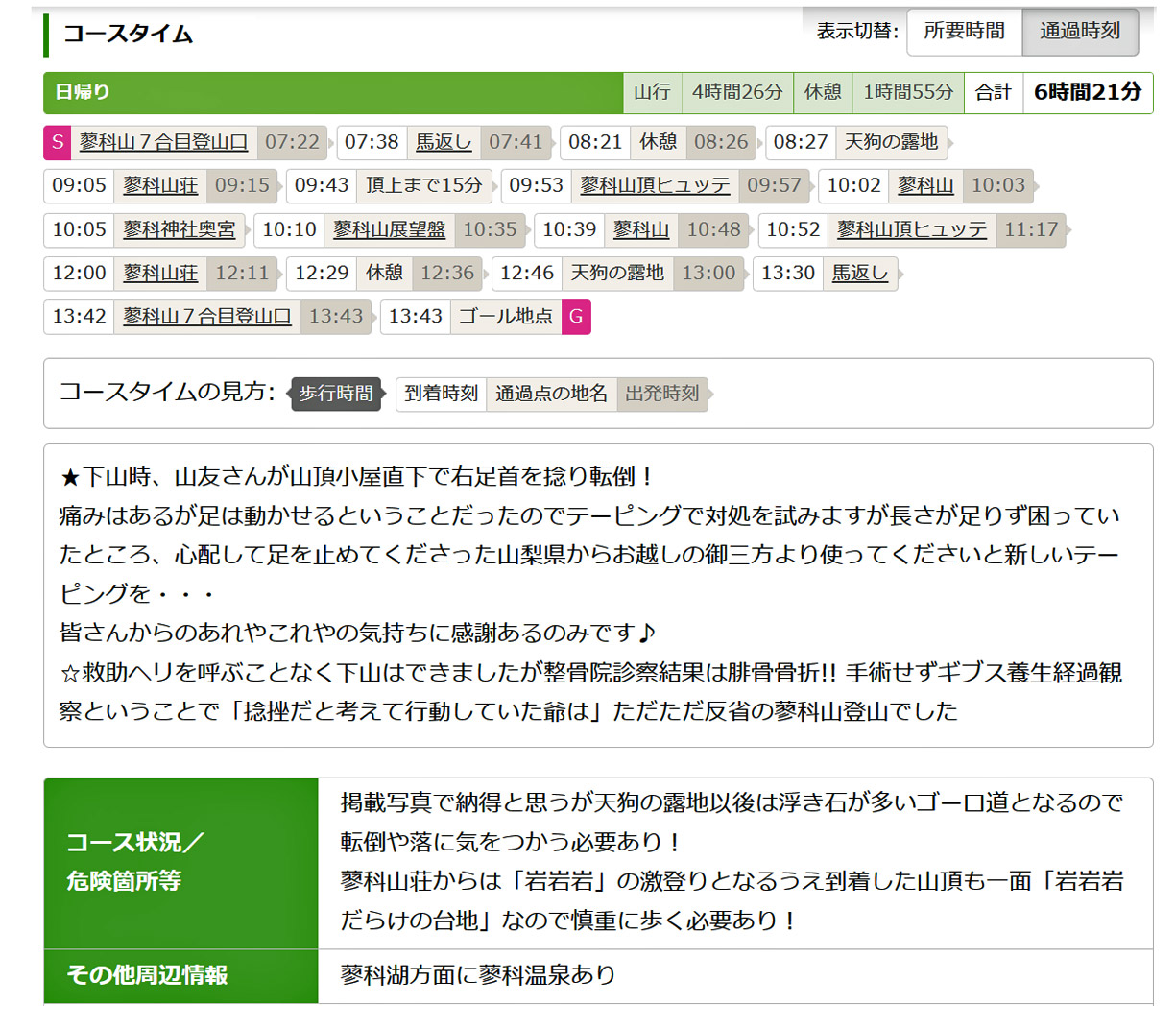
Task: Open 蓼科山頂ヒュッテ link arriving at 09:53
Action: pyautogui.click(x=655, y=185)
